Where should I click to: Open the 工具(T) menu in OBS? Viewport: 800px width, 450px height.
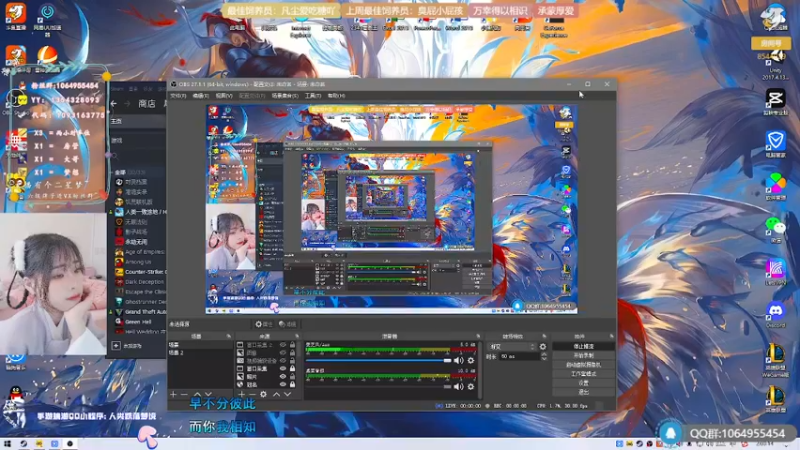click(x=313, y=96)
